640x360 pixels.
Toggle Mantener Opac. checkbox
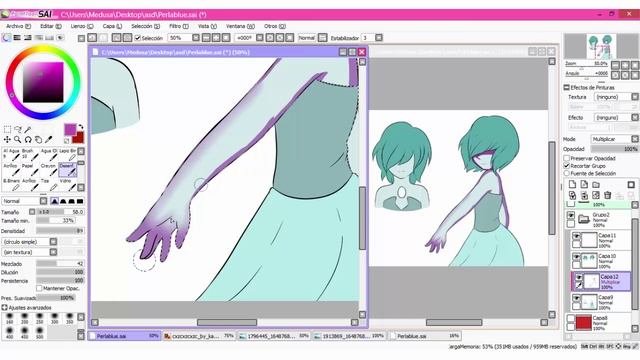point(39,289)
